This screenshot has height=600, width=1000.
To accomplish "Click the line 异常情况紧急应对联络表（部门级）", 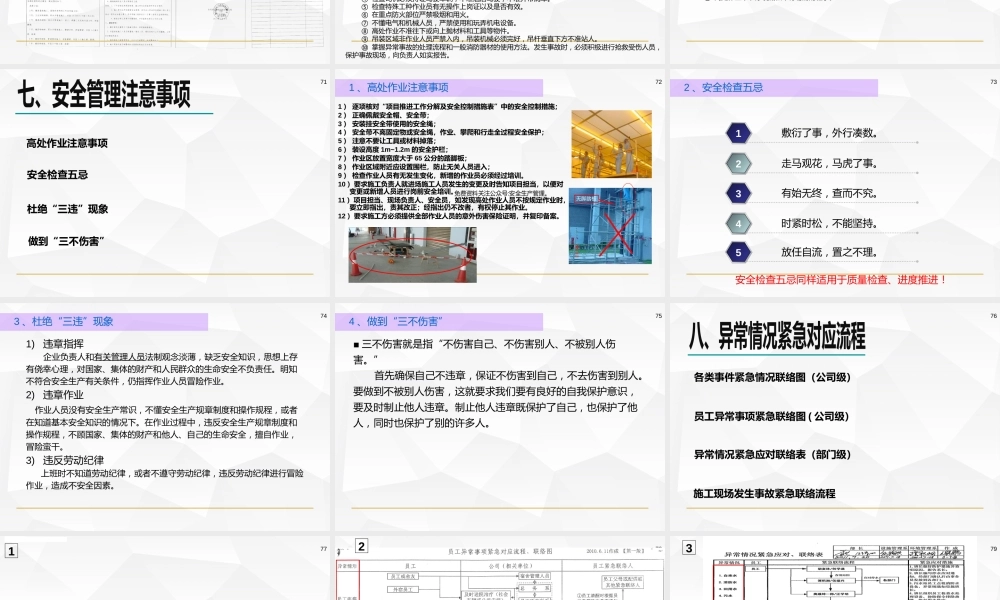I will [x=772, y=455].
